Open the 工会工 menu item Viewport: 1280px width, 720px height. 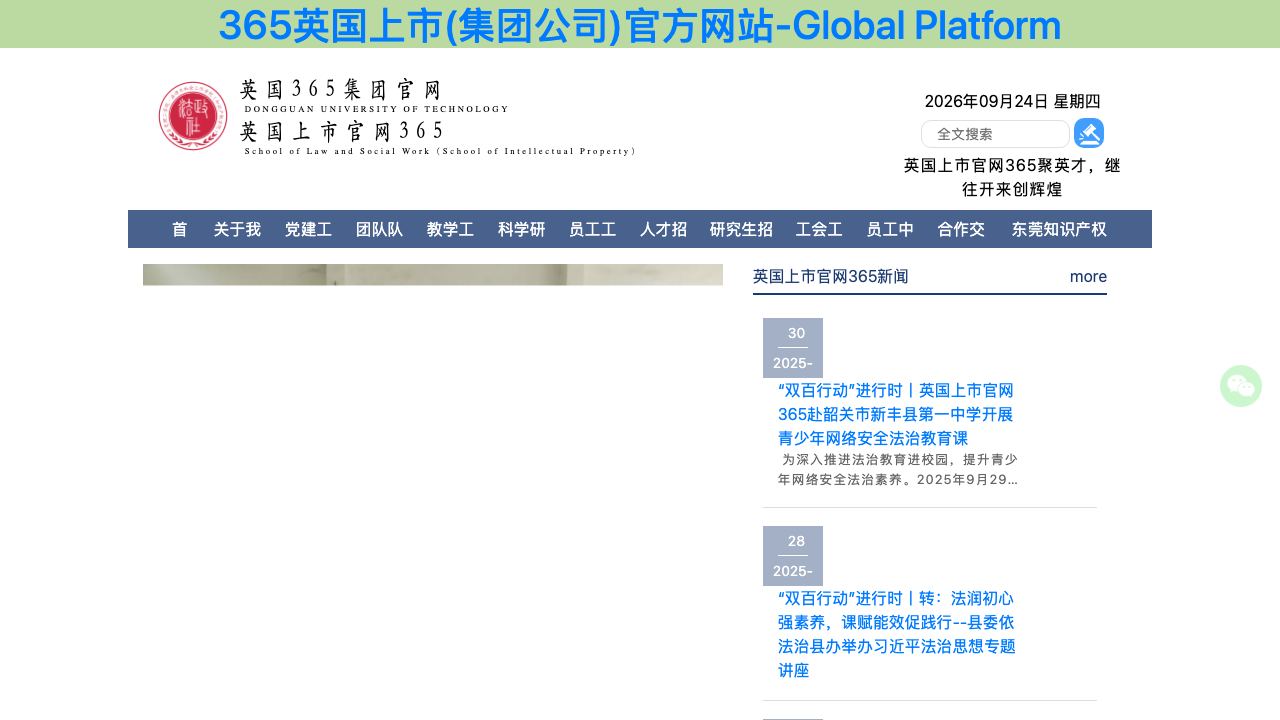click(819, 229)
